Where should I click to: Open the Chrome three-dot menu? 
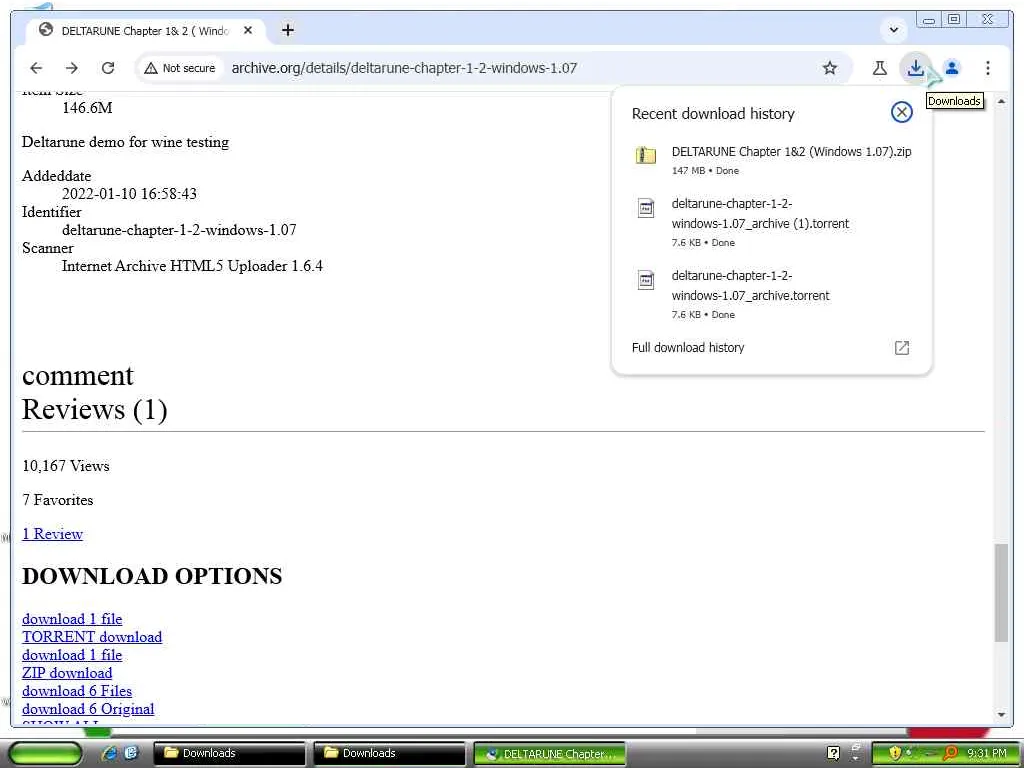pos(987,68)
